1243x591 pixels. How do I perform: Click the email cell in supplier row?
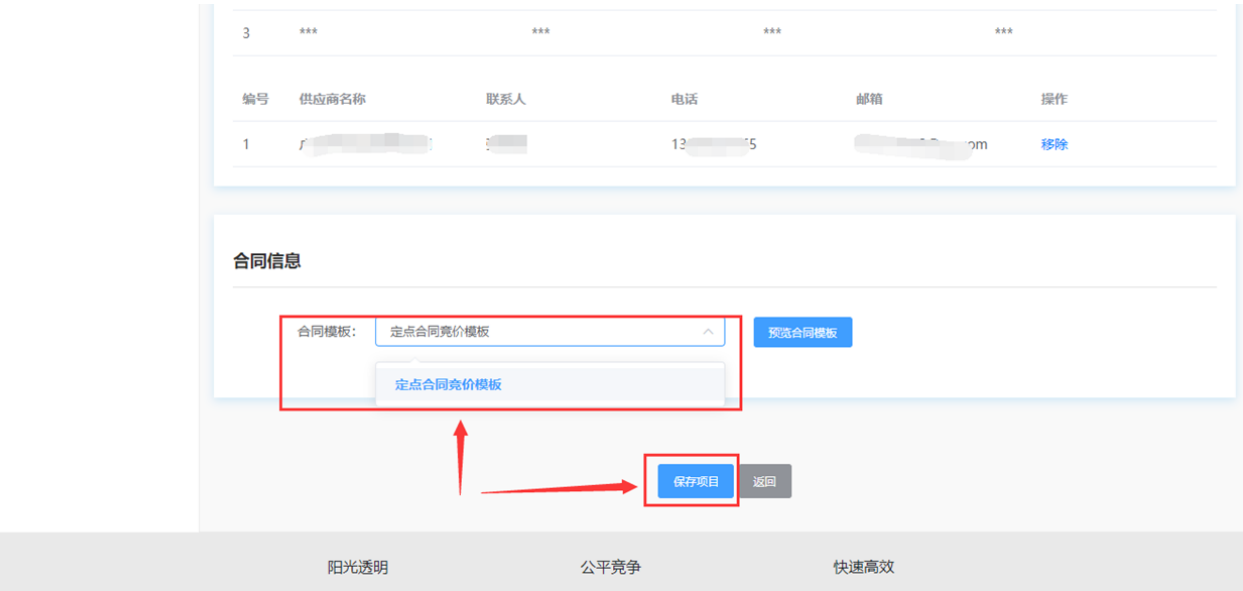(920, 144)
